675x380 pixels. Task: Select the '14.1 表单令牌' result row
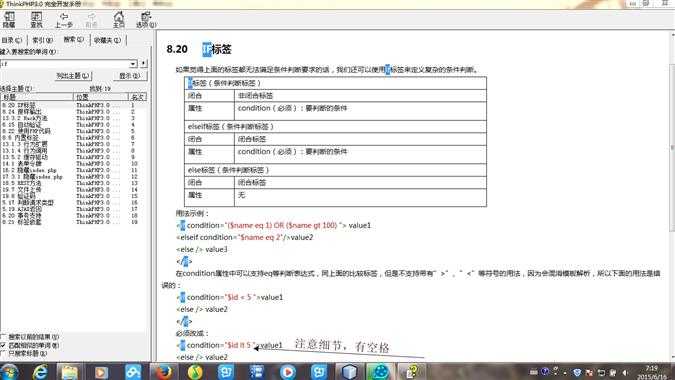coord(74,164)
